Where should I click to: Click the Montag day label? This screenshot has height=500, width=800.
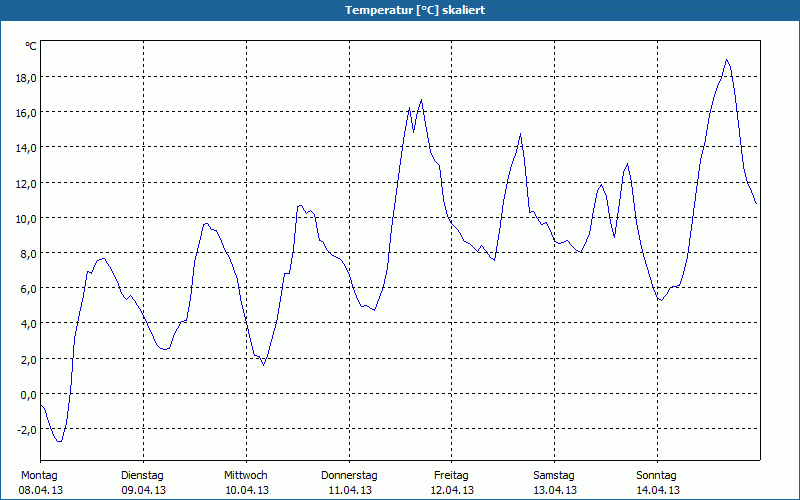pyautogui.click(x=39, y=476)
